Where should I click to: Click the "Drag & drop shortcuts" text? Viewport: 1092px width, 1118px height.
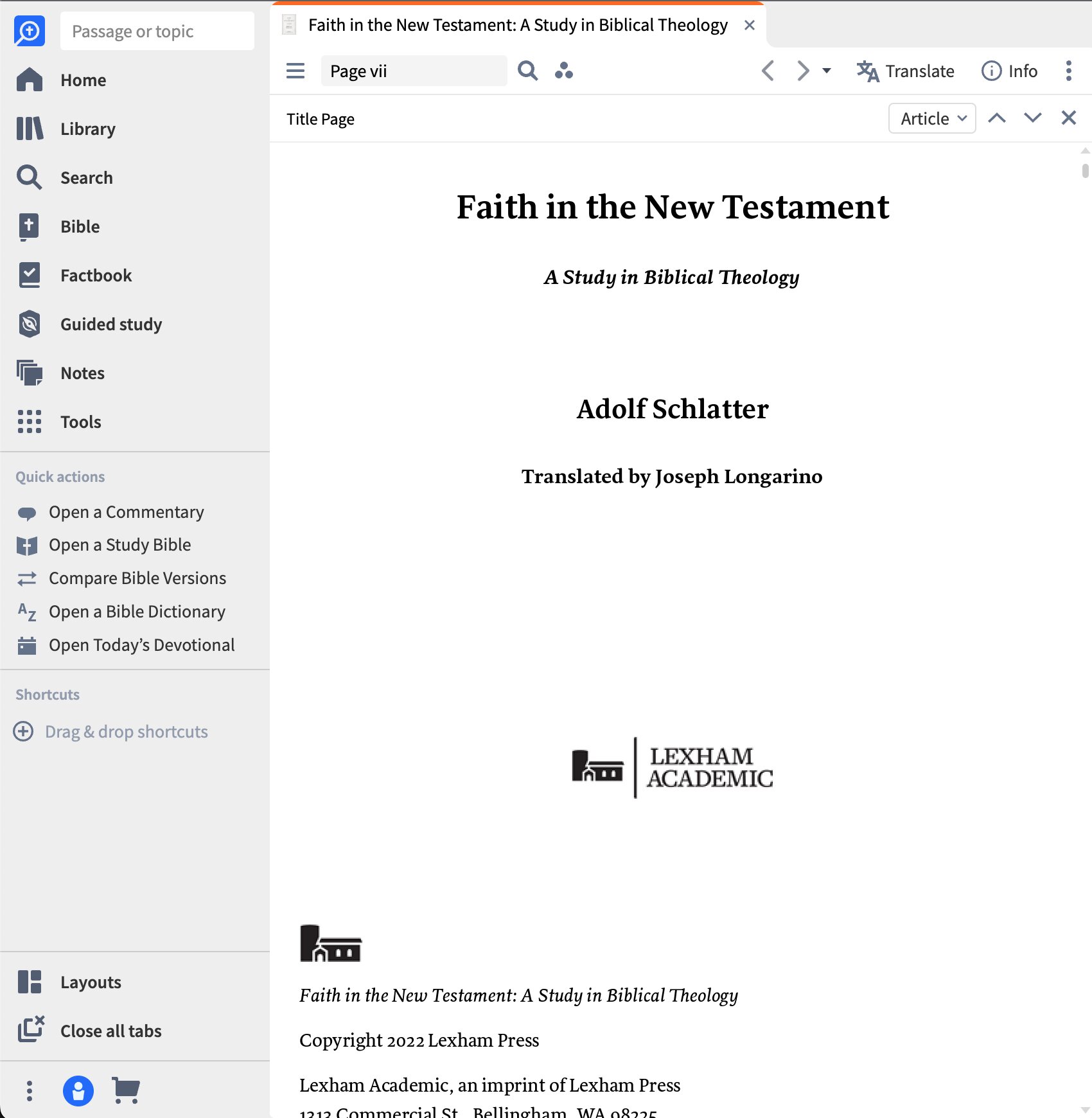coord(127,731)
